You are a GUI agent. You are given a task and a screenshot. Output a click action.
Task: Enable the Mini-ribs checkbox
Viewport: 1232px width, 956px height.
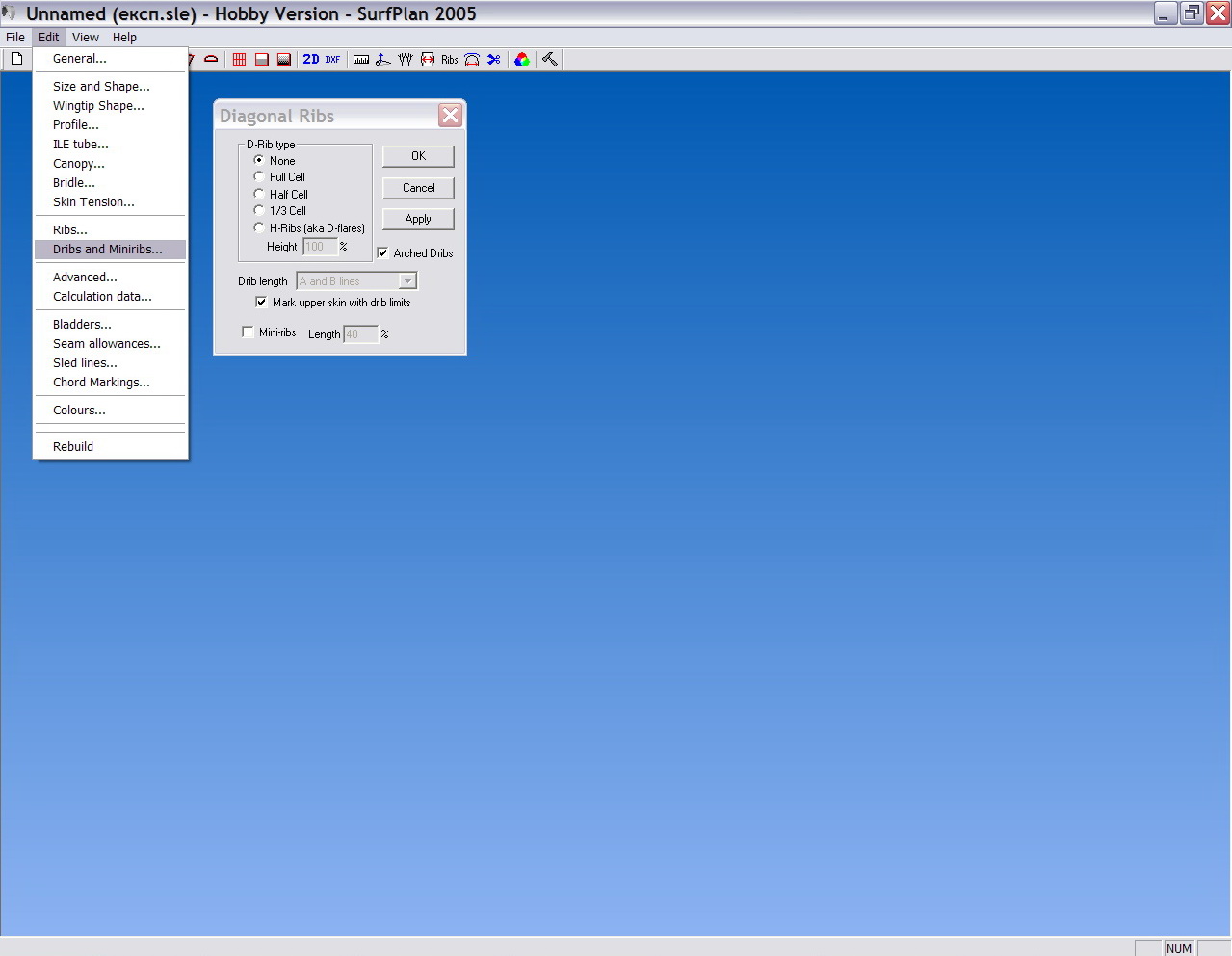[x=249, y=332]
